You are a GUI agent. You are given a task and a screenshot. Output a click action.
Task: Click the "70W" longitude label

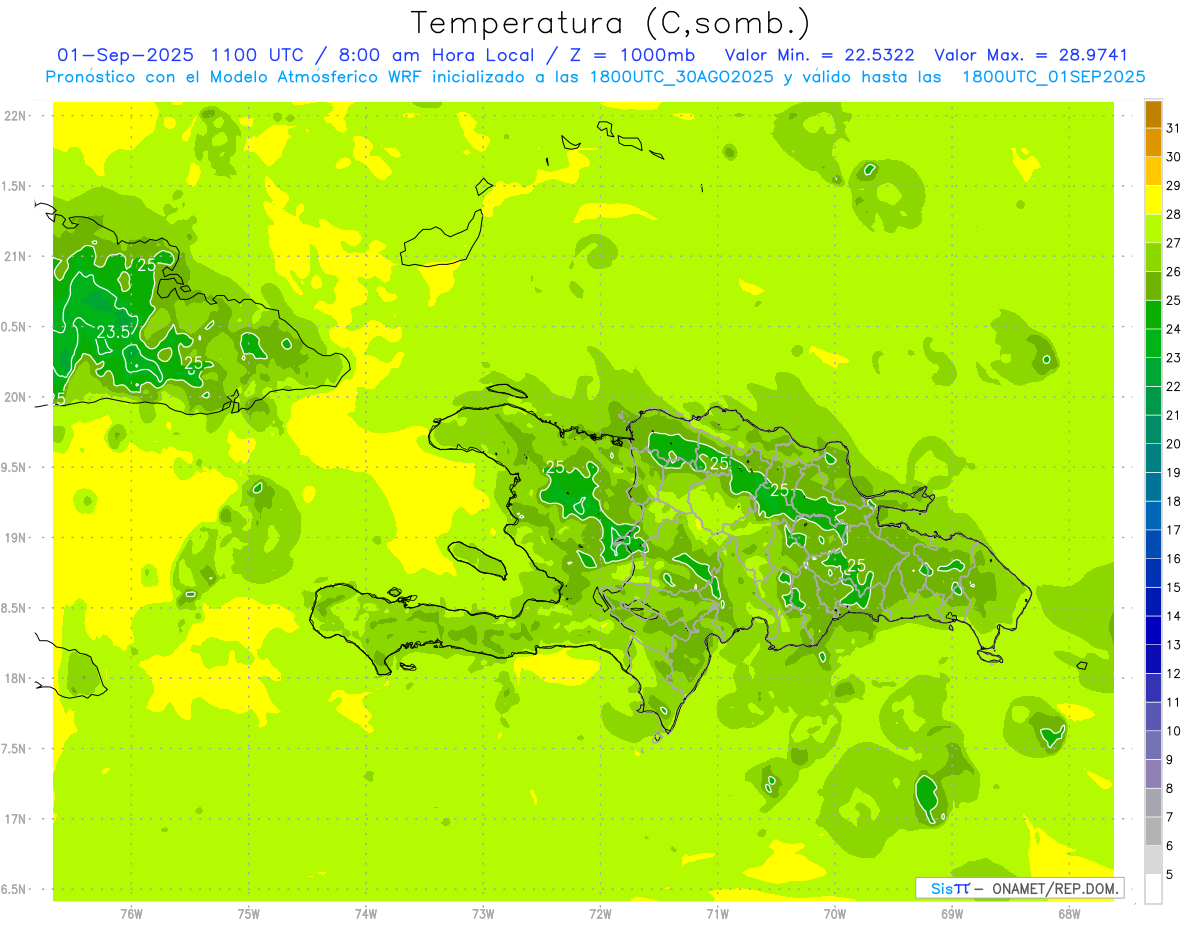pyautogui.click(x=834, y=914)
